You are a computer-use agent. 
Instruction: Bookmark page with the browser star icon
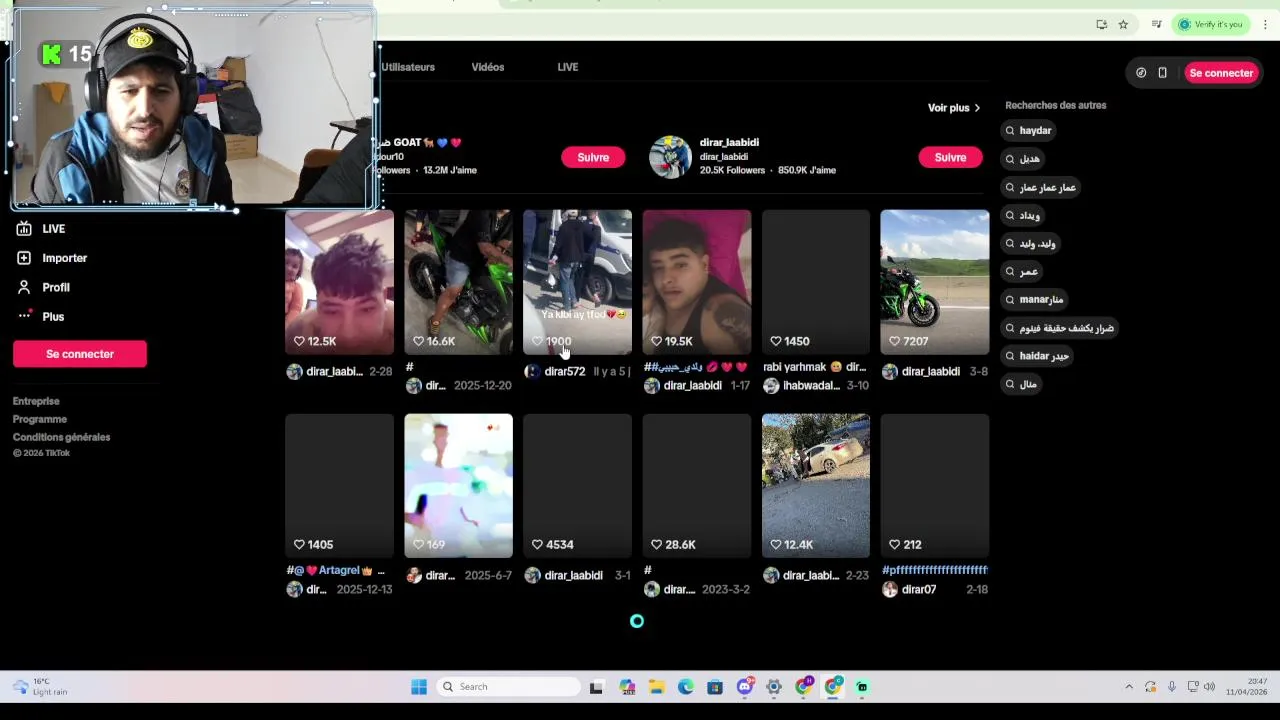tap(1123, 24)
